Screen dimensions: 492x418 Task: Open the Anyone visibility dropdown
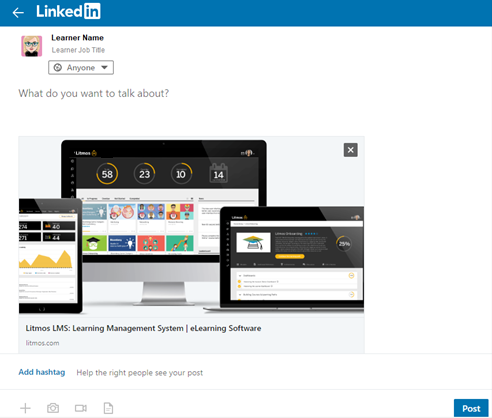[x=81, y=68]
